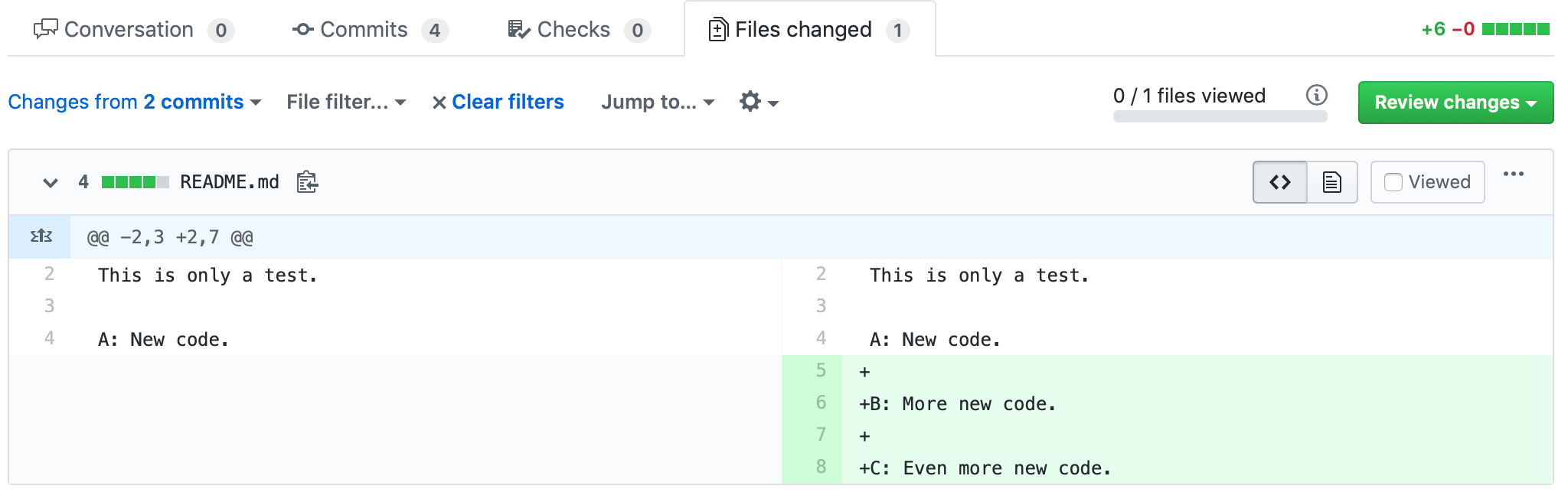Click the files viewed info icon
The height and width of the screenshot is (502, 1568).
[1316, 95]
